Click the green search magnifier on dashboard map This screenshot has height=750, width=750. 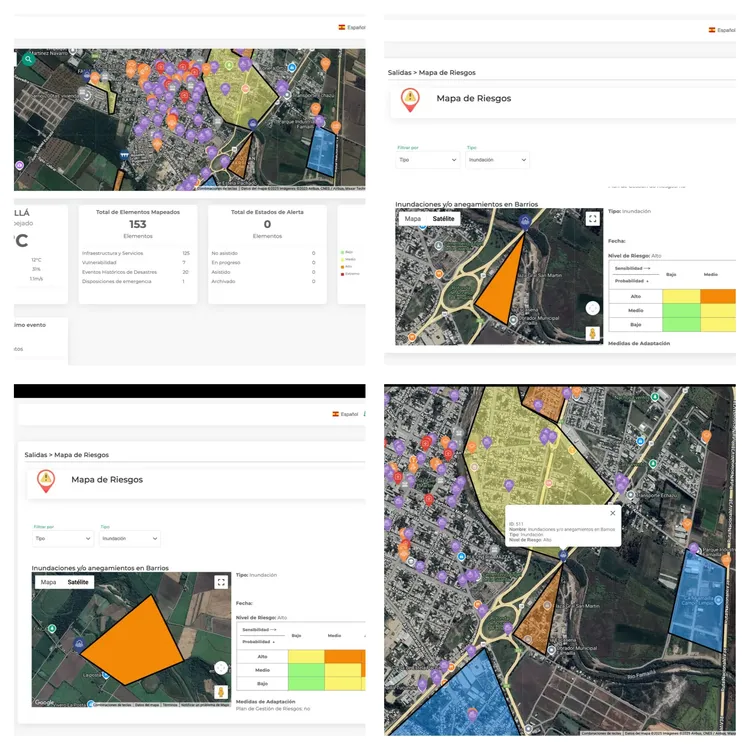[29, 59]
